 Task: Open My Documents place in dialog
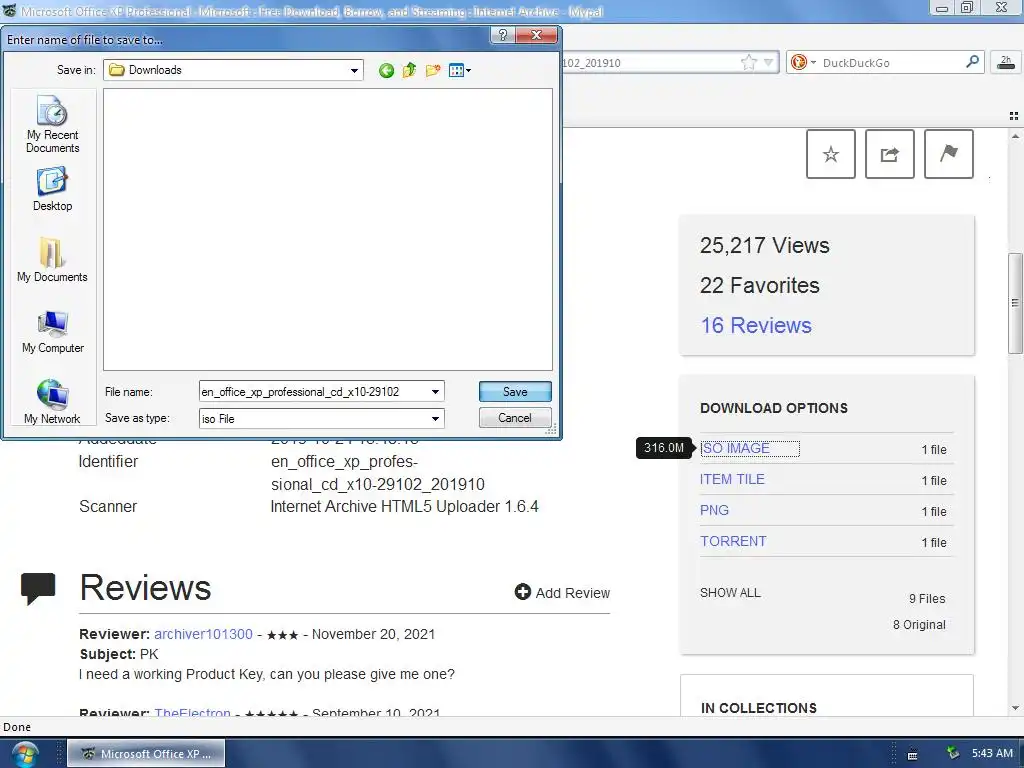[52, 259]
